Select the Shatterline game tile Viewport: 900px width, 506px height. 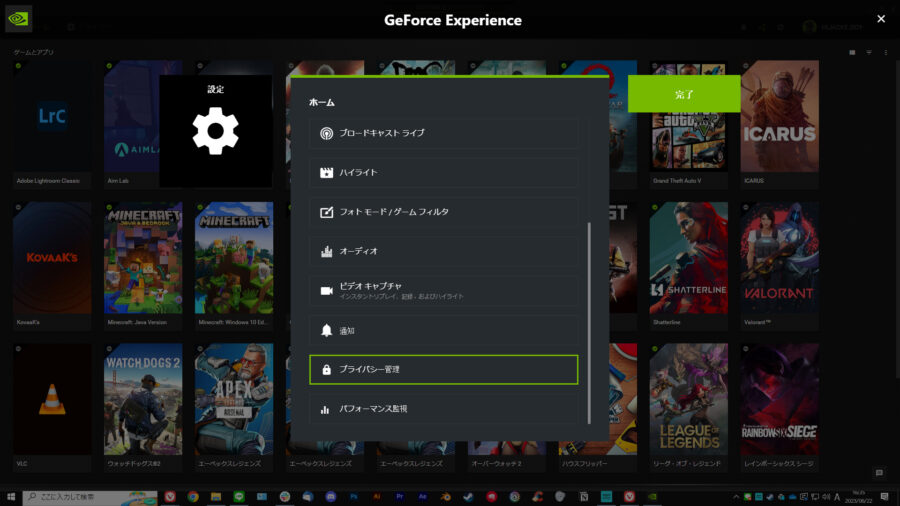coord(688,265)
